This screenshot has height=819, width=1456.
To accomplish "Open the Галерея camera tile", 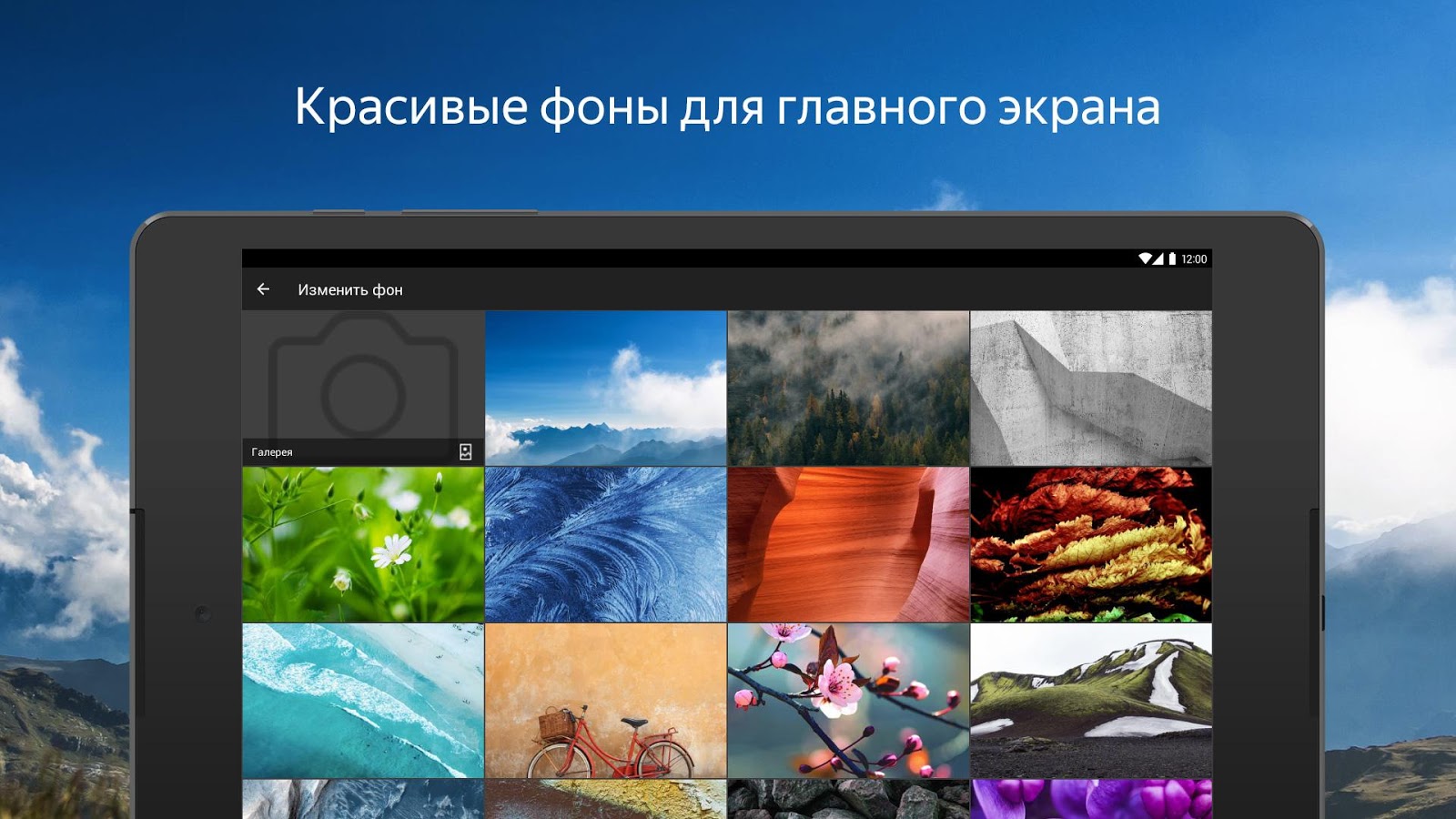I will tap(363, 389).
